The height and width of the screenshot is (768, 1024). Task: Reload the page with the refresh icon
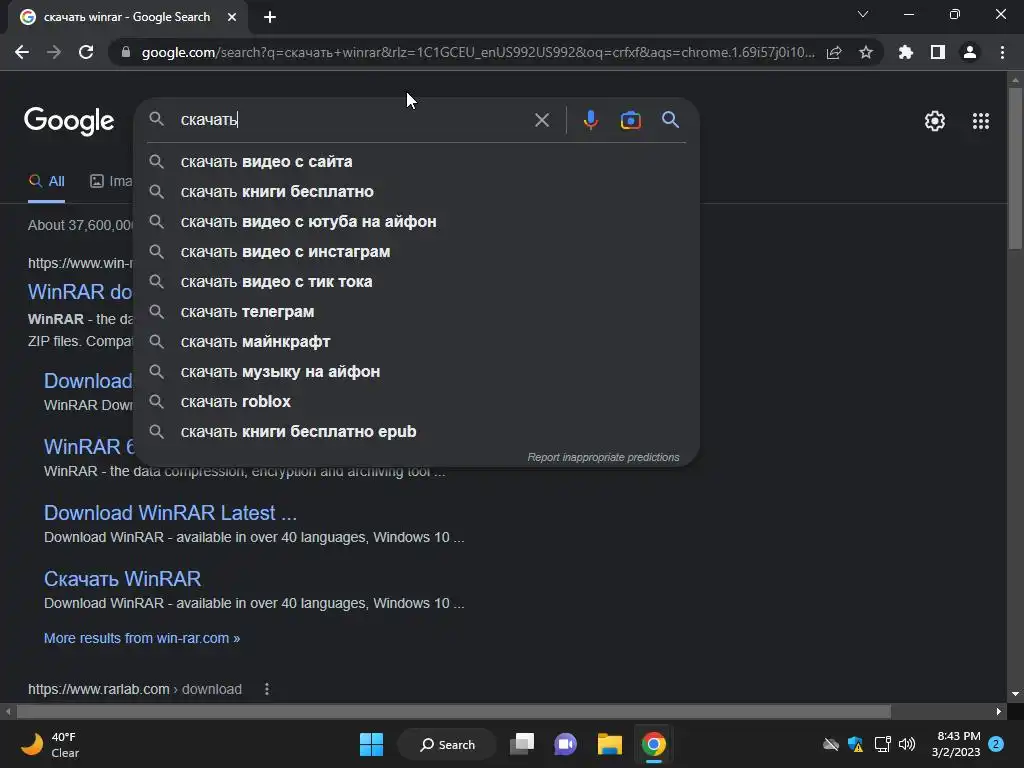(x=86, y=52)
